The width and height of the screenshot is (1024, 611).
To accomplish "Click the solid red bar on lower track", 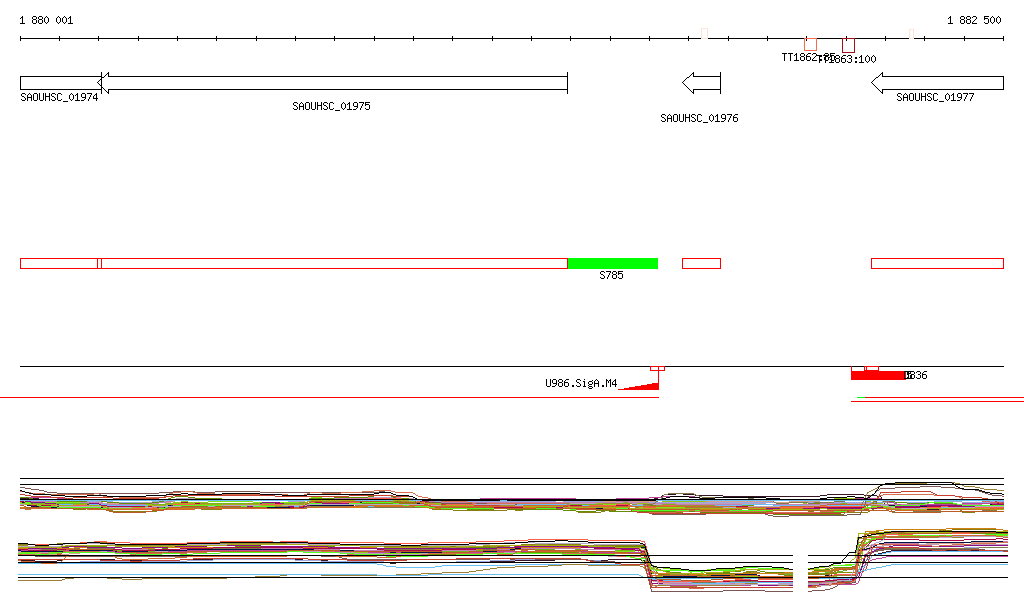I will pos(877,376).
